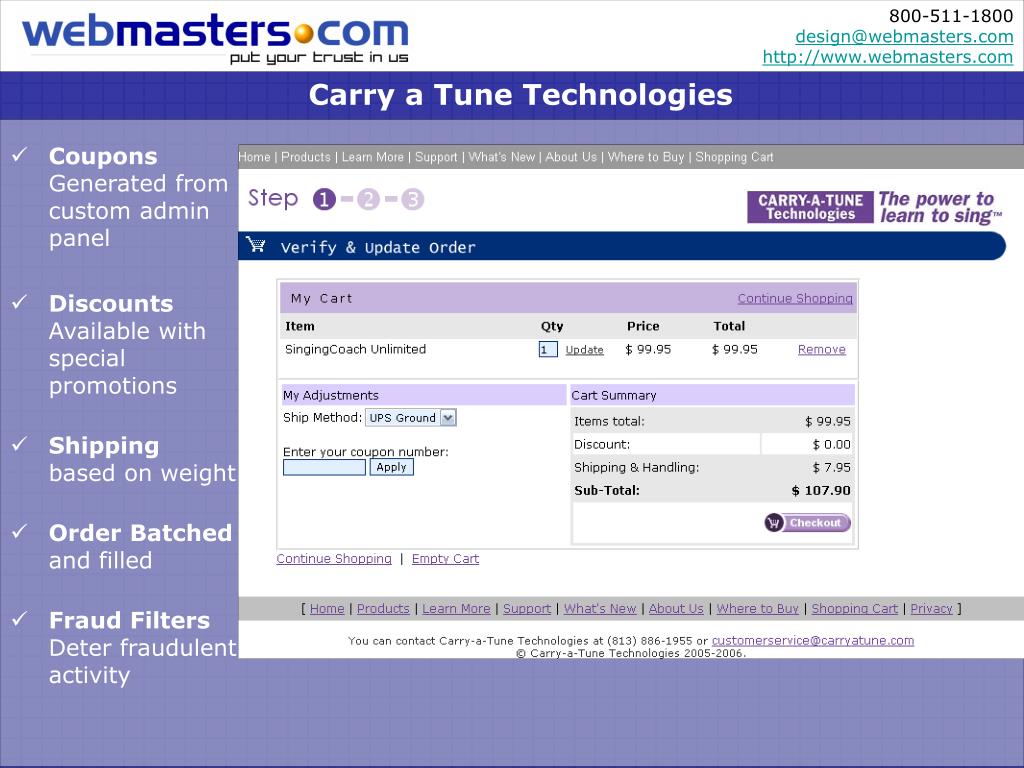Viewport: 1024px width, 768px height.
Task: Click the Order Batched heading
Action: [140, 533]
